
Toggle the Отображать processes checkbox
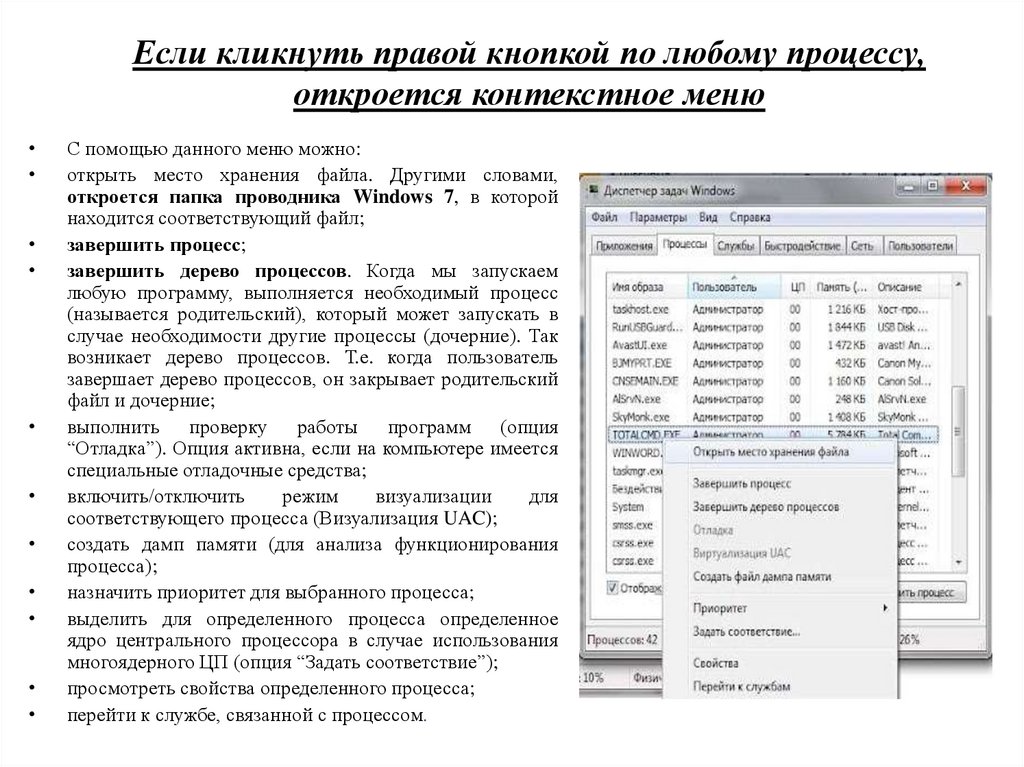tap(613, 587)
